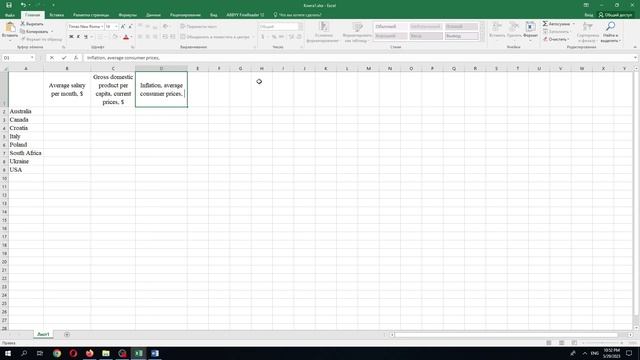The height and width of the screenshot is (360, 640).
Task: Select the Лист1 sheet tab
Action: coord(43,334)
